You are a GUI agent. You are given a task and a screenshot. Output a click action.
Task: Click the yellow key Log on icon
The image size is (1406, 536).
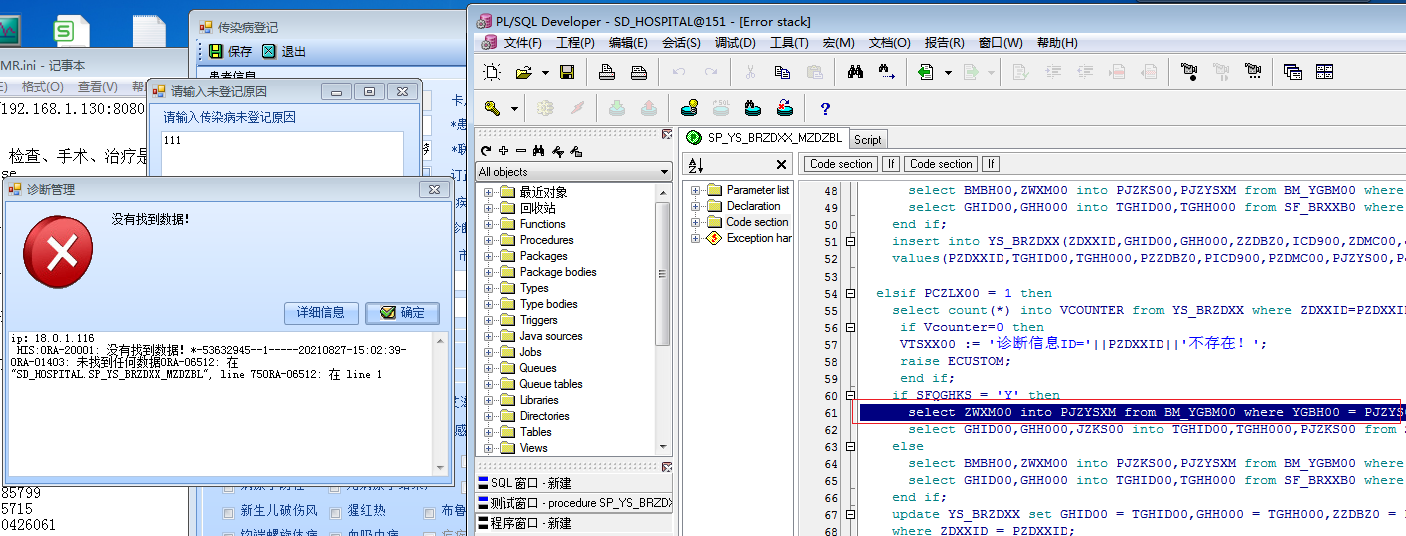tap(493, 108)
